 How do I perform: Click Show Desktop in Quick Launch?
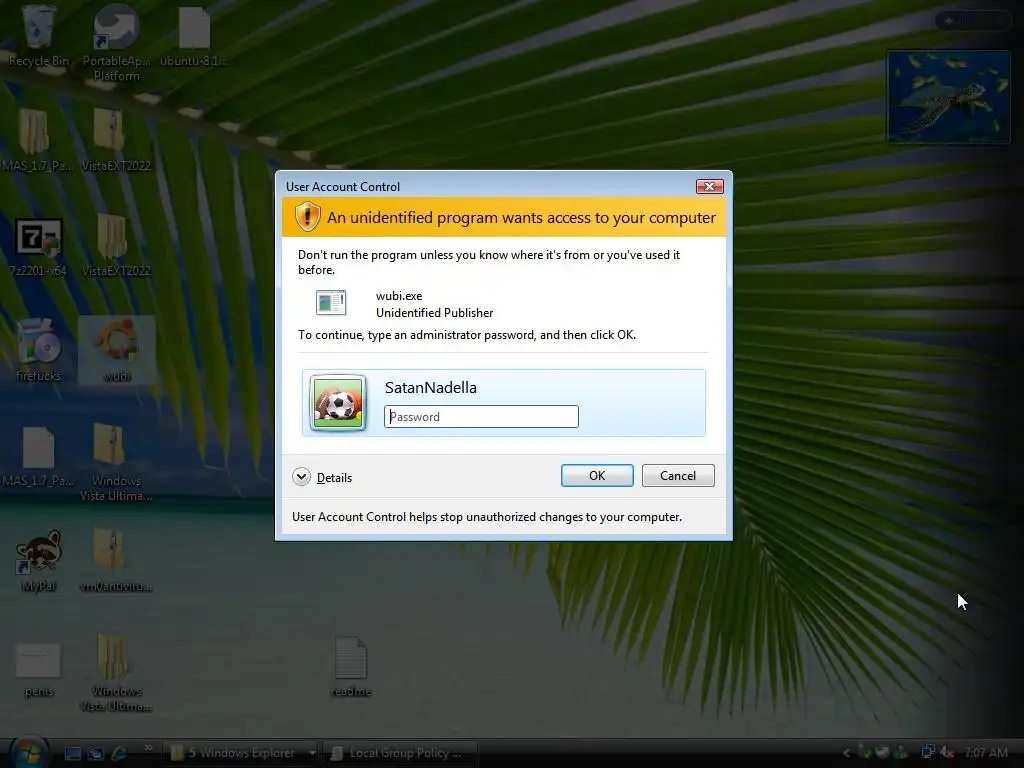72,753
